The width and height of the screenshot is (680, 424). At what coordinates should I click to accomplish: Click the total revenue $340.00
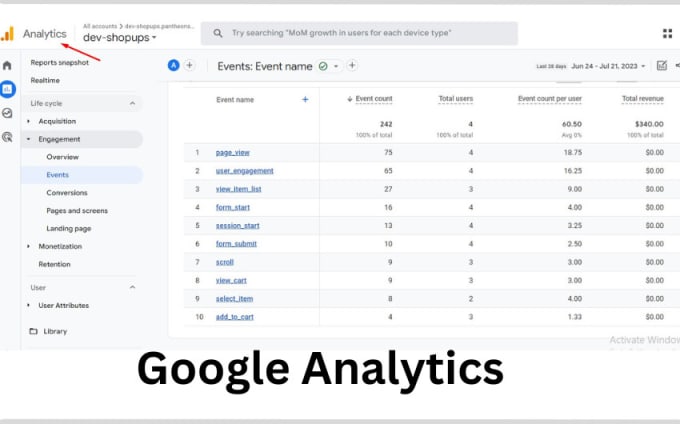(x=649, y=124)
